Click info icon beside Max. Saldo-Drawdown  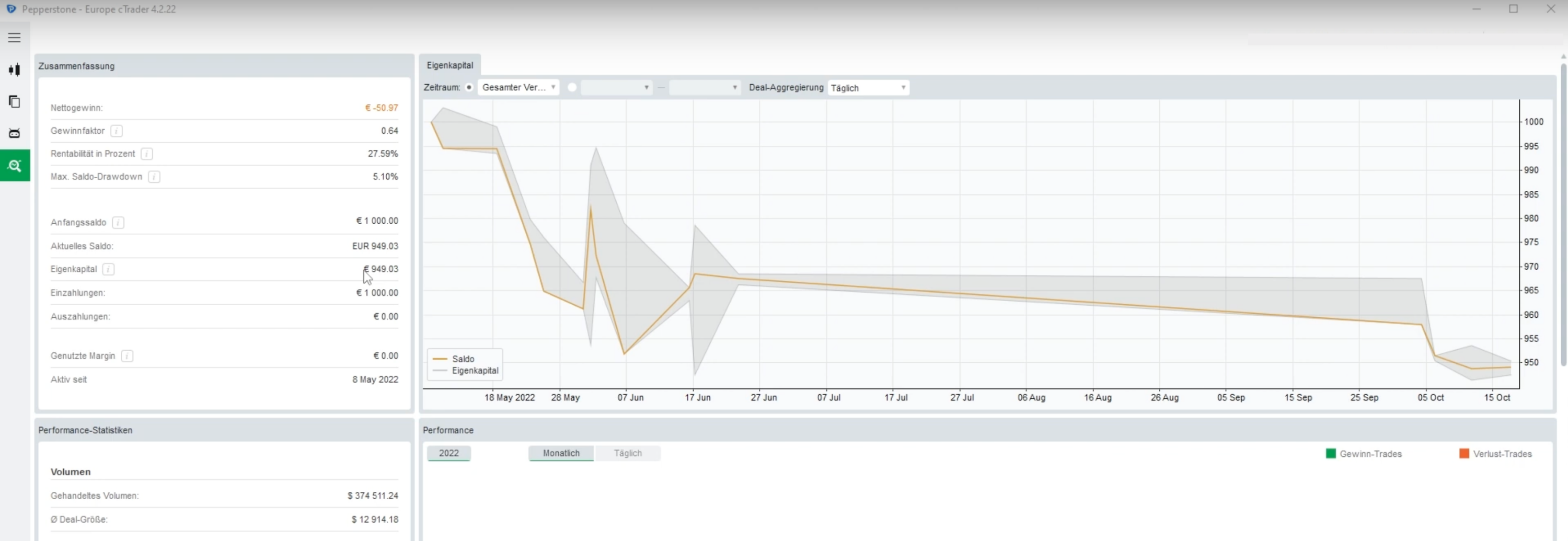click(x=154, y=177)
